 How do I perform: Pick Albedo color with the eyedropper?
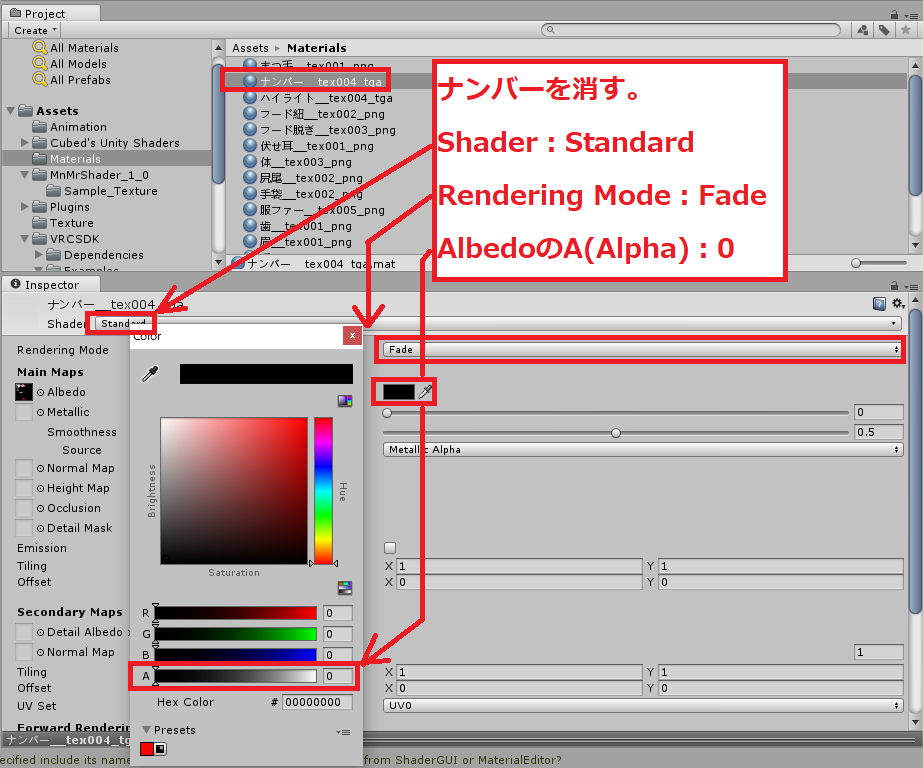[x=425, y=391]
